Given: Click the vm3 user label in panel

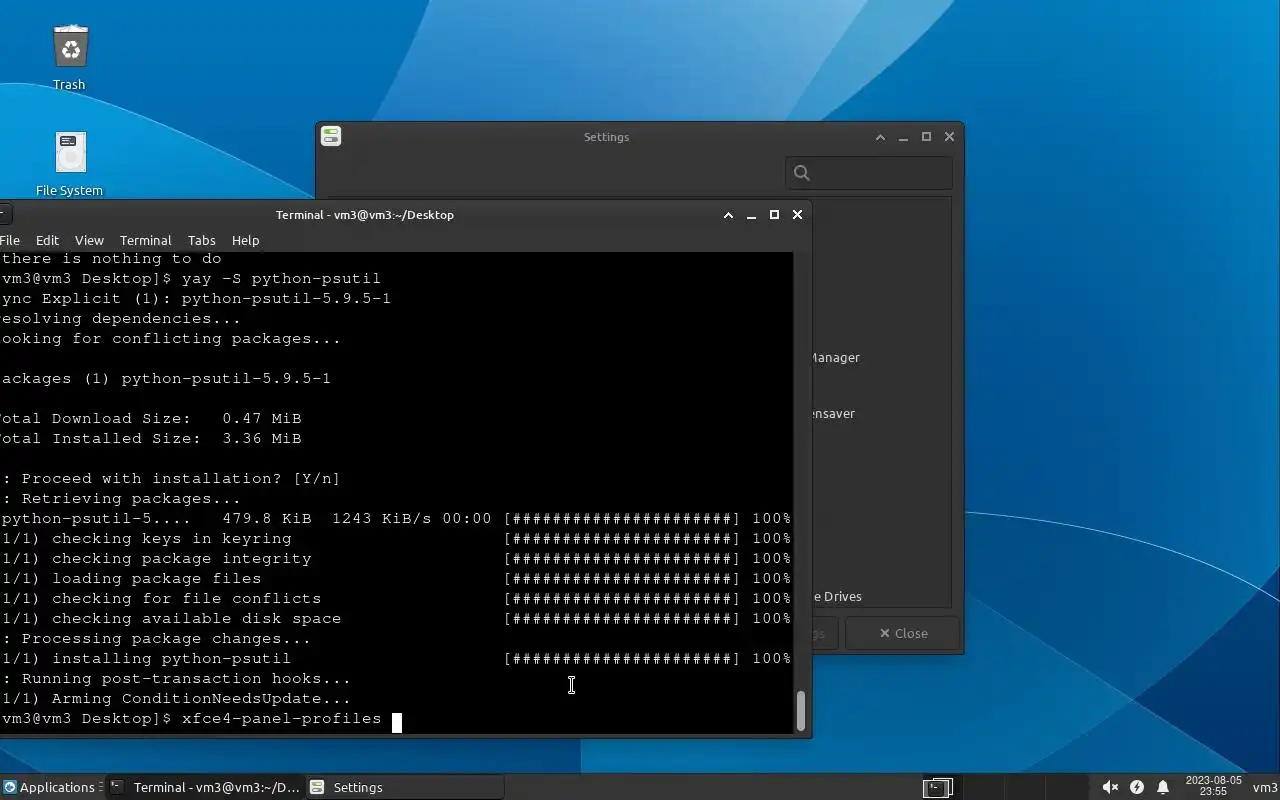Looking at the screenshot, I should point(1265,787).
